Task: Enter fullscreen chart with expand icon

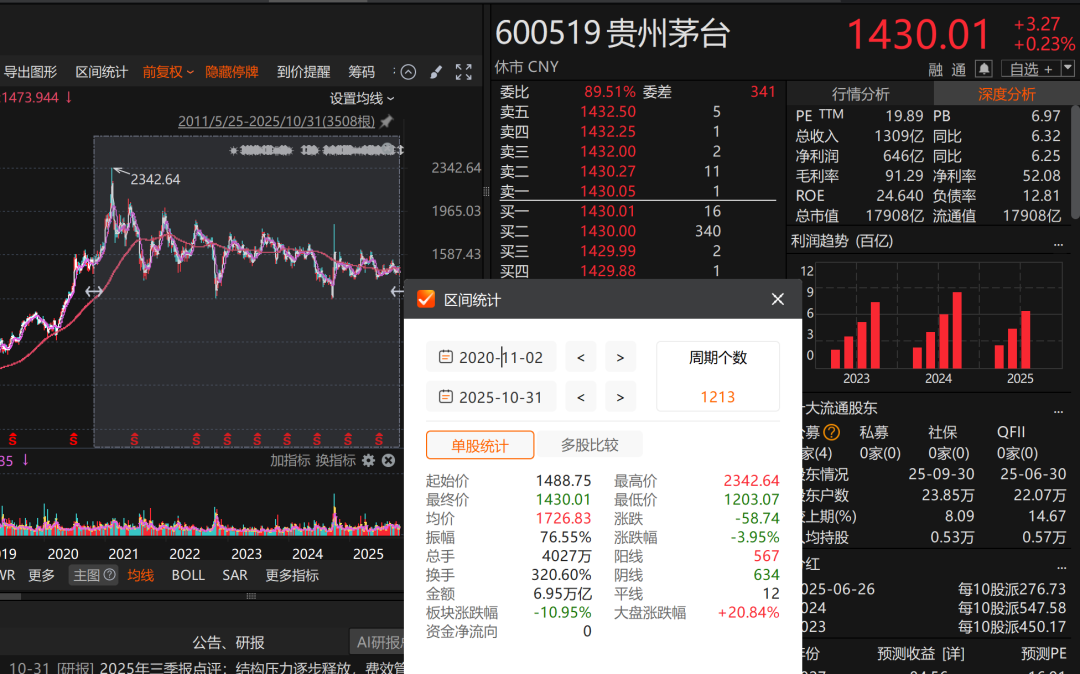Action: (464, 72)
